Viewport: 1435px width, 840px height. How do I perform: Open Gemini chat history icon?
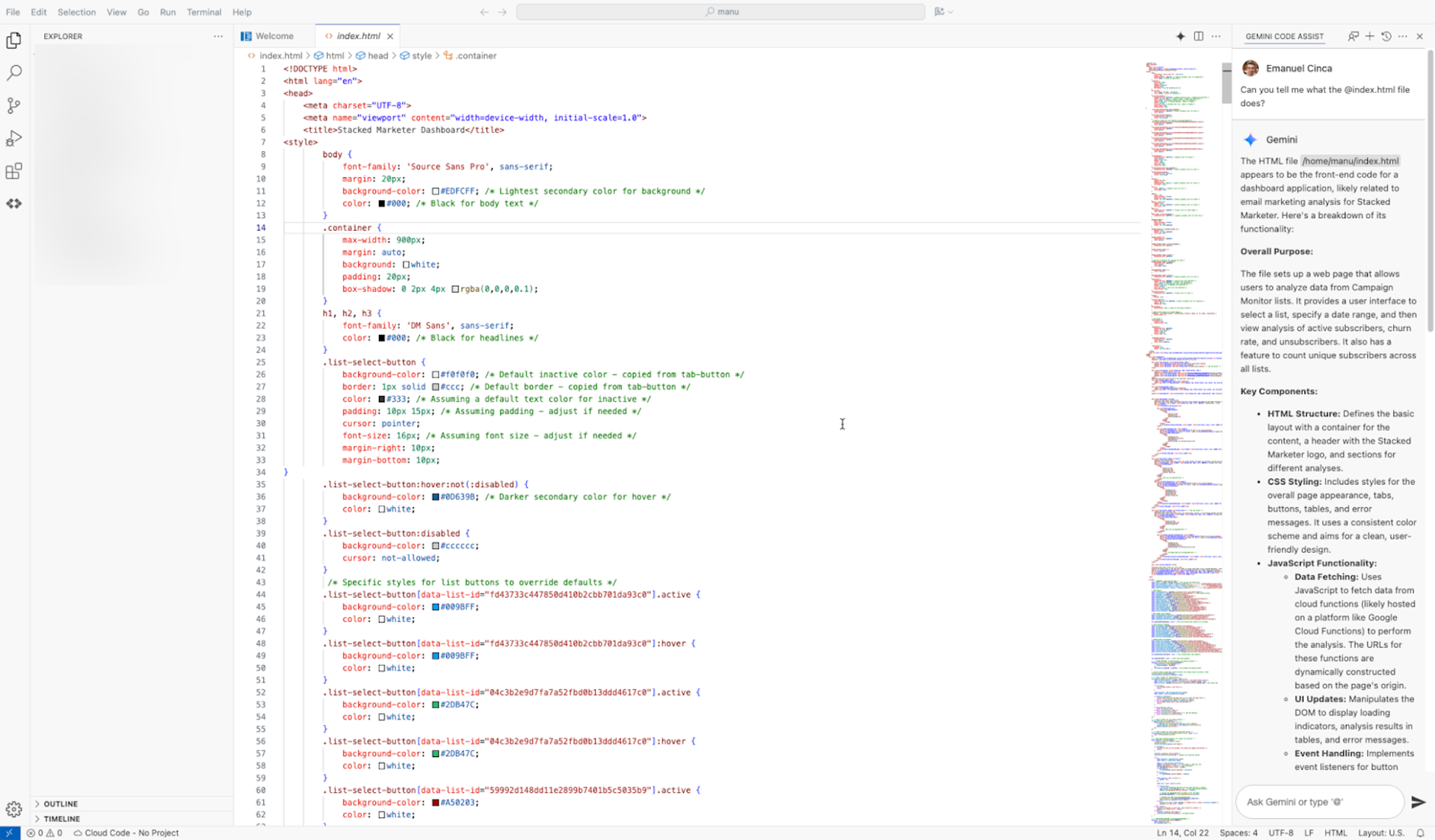click(1386, 36)
